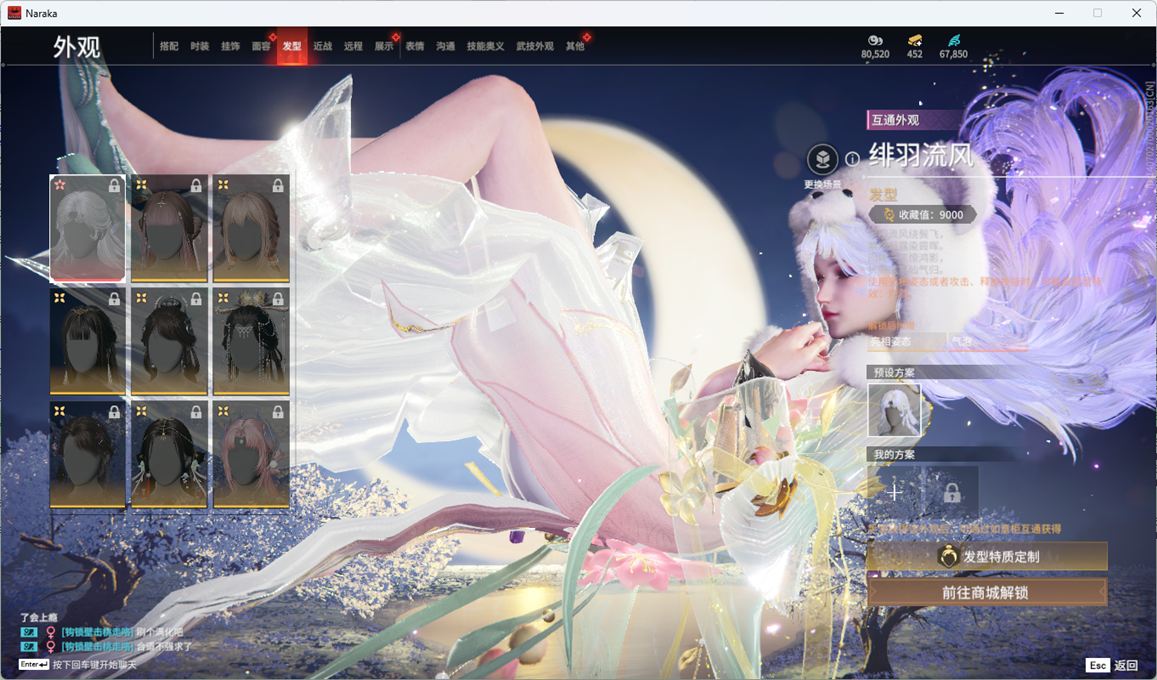The width and height of the screenshot is (1157, 680).
Task: Choose black hairstyle with golden headdress
Action: pos(251,341)
